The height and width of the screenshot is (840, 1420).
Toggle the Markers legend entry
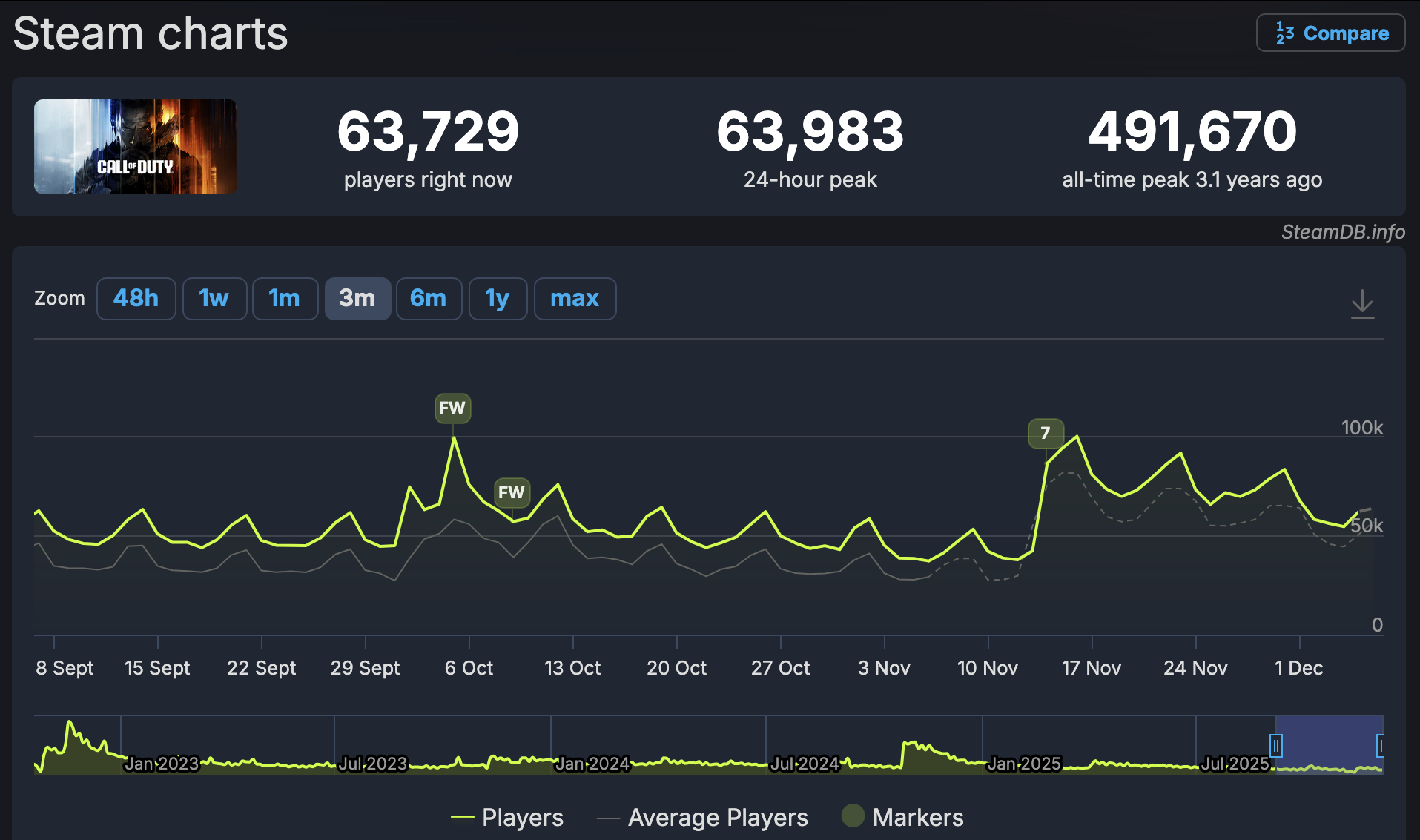903,818
